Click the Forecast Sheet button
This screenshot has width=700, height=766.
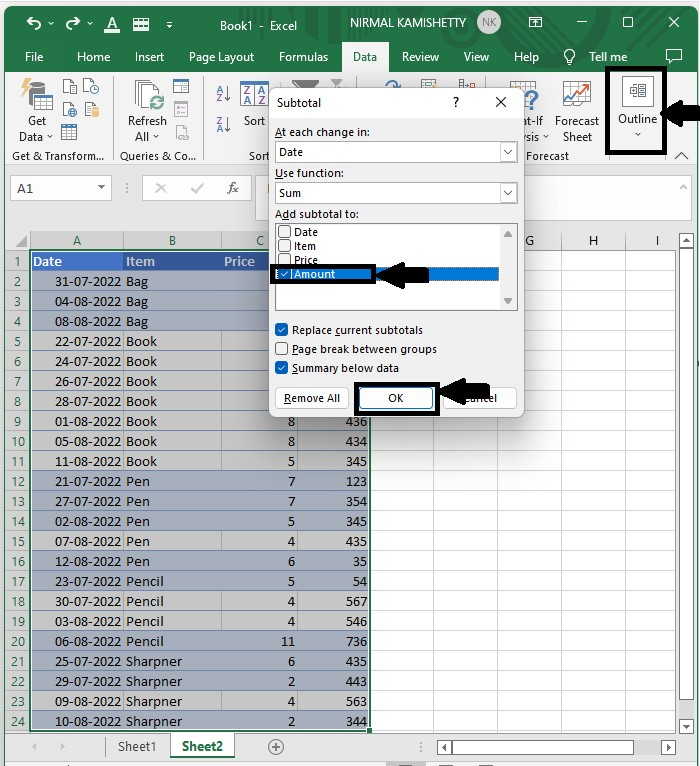576,112
